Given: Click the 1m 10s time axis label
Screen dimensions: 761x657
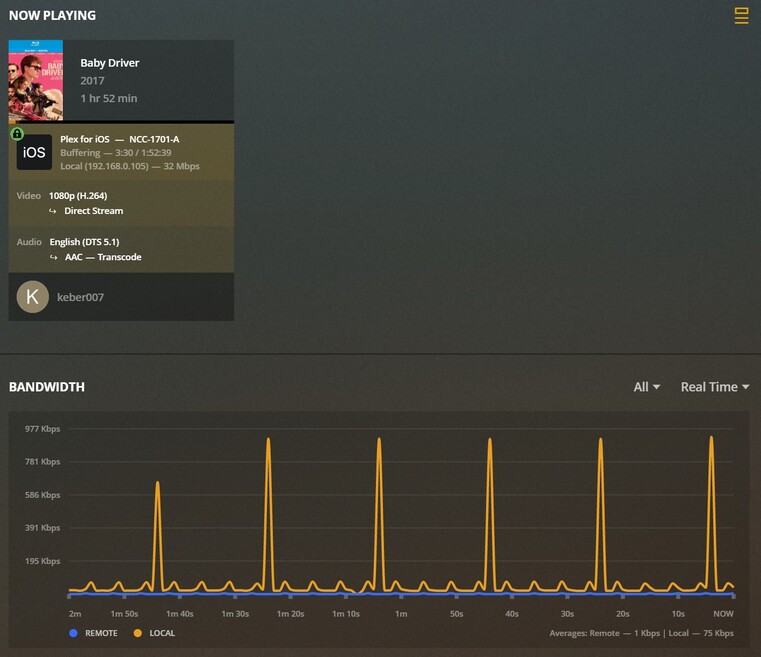Looking at the screenshot, I should 346,614.
